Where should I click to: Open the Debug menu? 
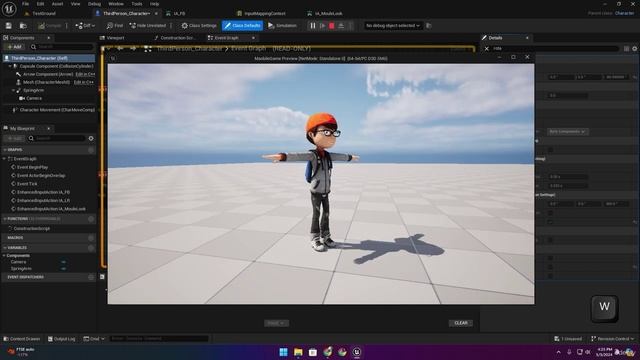click(94, 4)
